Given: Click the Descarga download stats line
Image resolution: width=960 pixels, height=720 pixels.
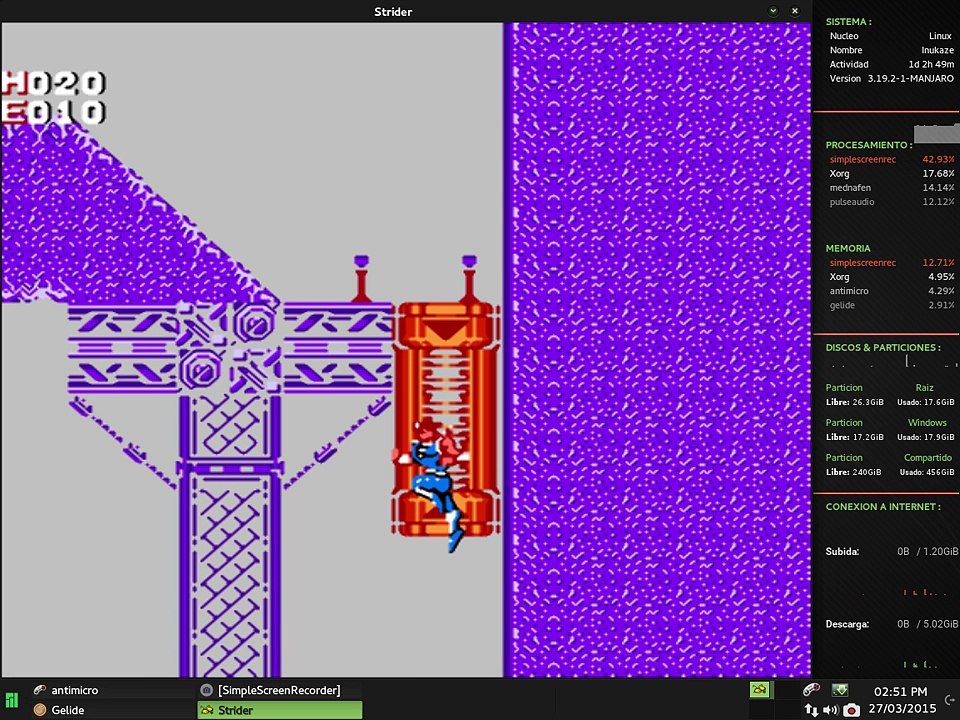Looking at the screenshot, I should pyautogui.click(x=891, y=624).
